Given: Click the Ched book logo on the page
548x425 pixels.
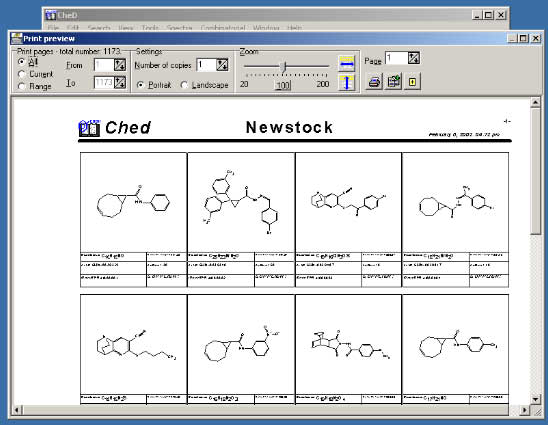Looking at the screenshot, I should [x=89, y=128].
